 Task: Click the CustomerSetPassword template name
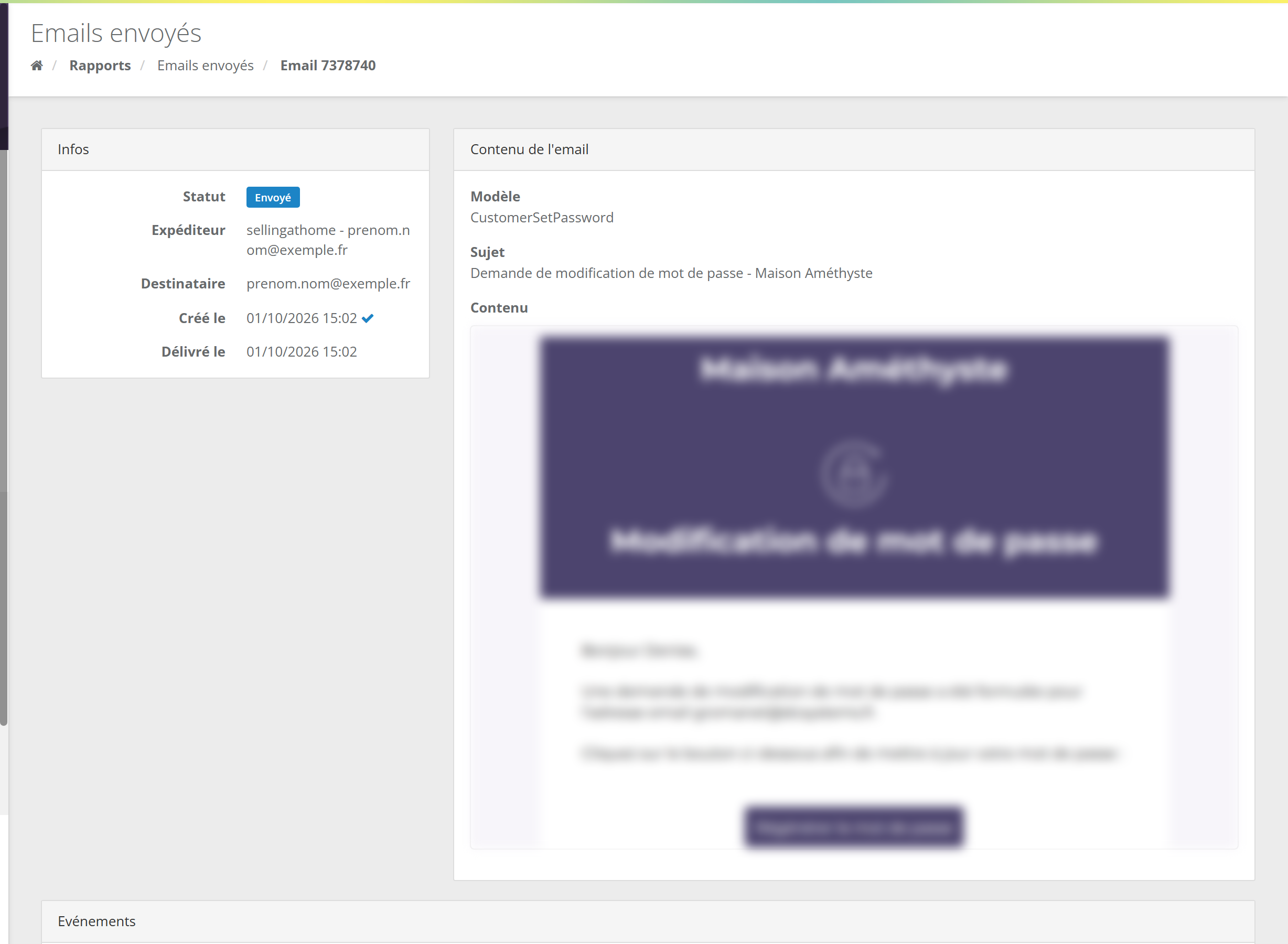point(542,218)
